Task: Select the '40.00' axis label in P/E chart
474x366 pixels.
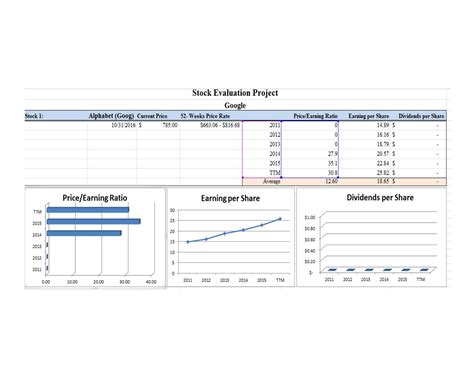Action: pyautogui.click(x=151, y=282)
